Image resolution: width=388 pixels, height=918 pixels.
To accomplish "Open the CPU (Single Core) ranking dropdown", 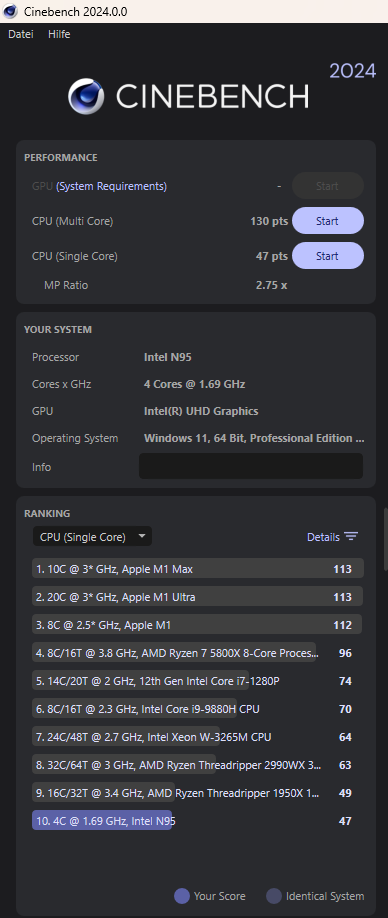I will (x=92, y=537).
